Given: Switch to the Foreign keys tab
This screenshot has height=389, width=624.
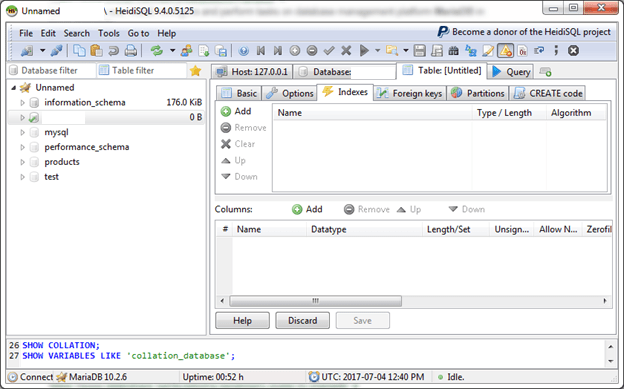Looking at the screenshot, I should 410,93.
